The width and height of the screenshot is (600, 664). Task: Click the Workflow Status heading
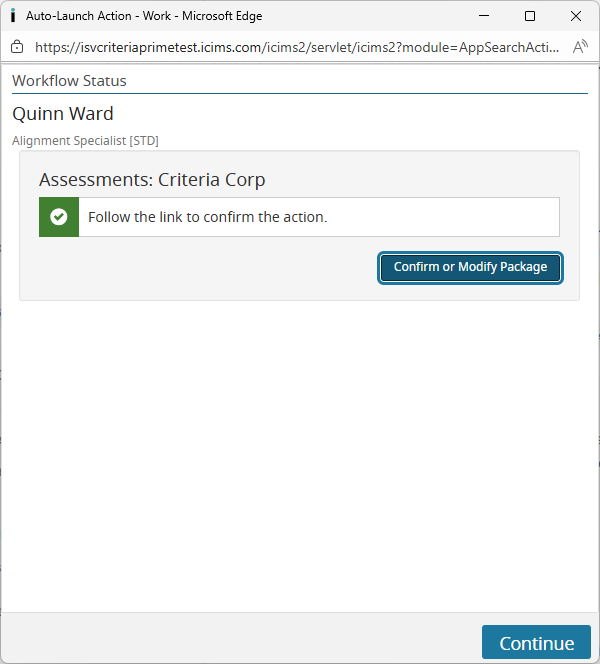click(x=69, y=81)
